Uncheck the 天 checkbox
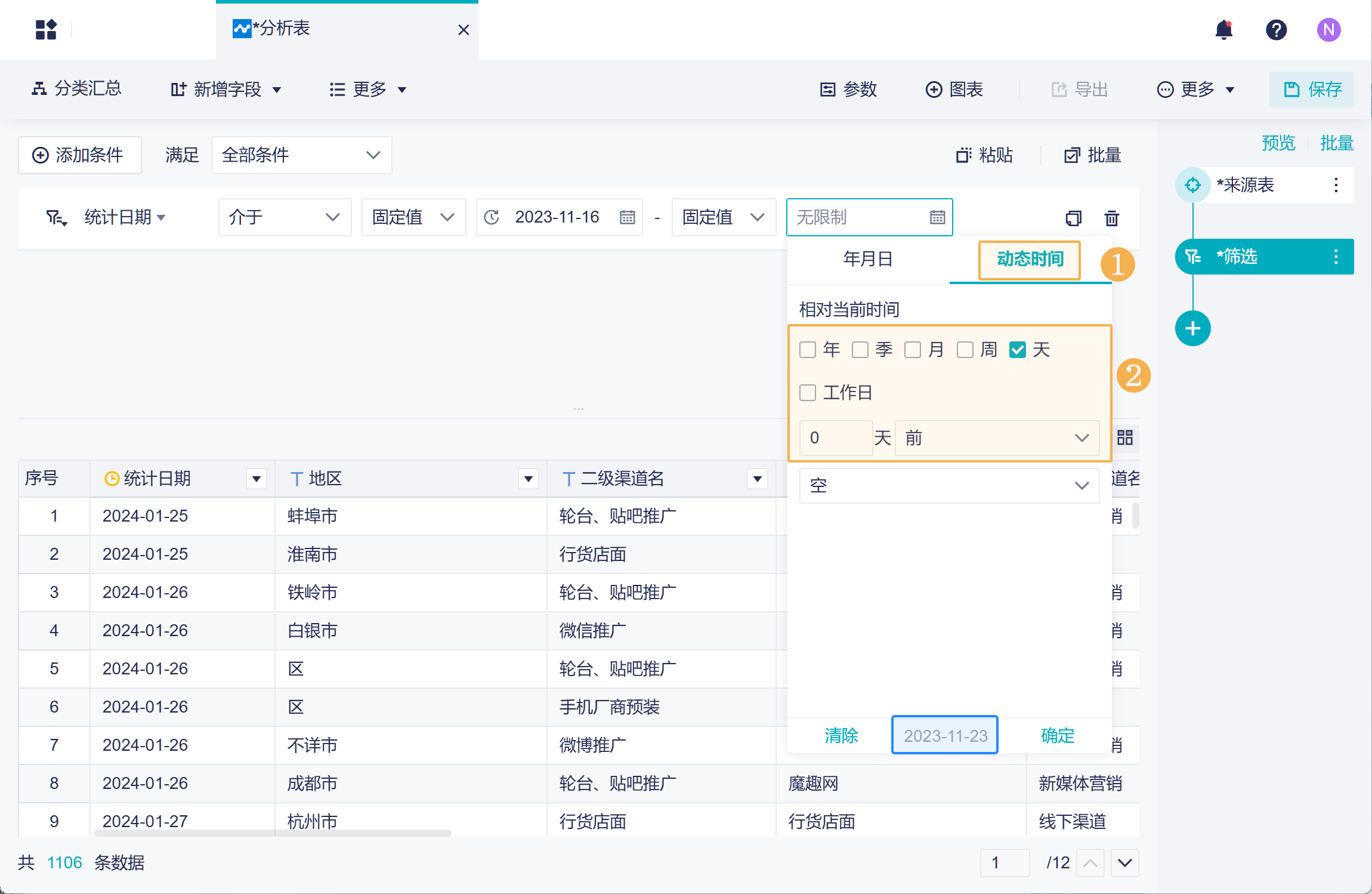The image size is (1372, 894). [1018, 350]
